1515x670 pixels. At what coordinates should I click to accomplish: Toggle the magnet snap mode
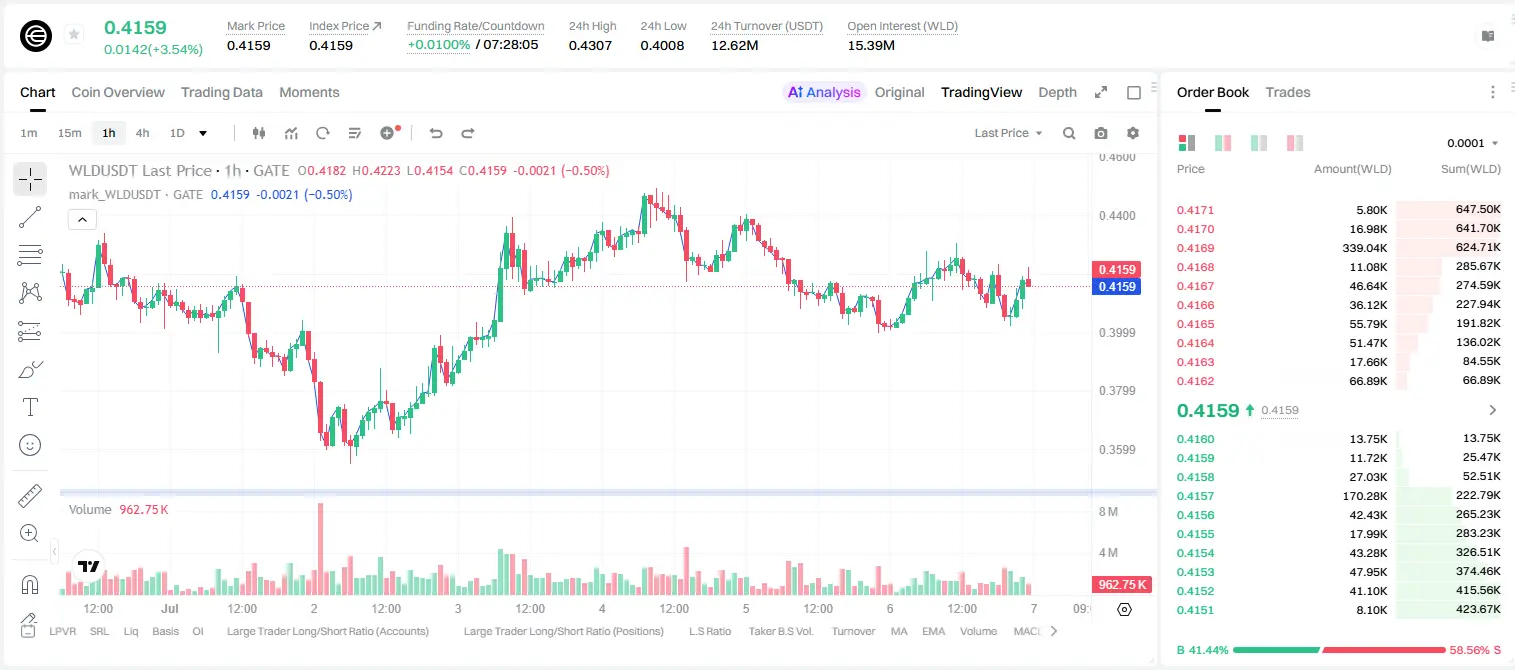pyautogui.click(x=30, y=584)
